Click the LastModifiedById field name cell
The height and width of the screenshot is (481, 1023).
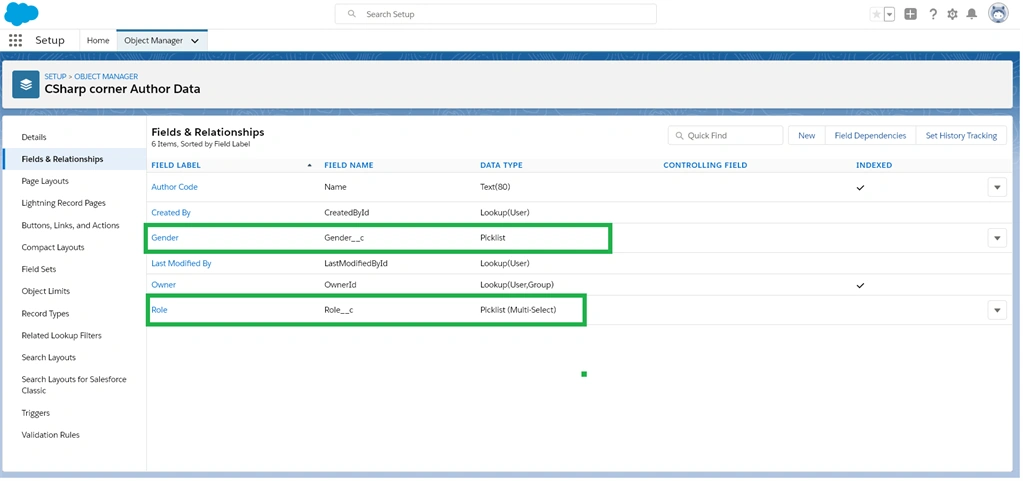point(356,264)
